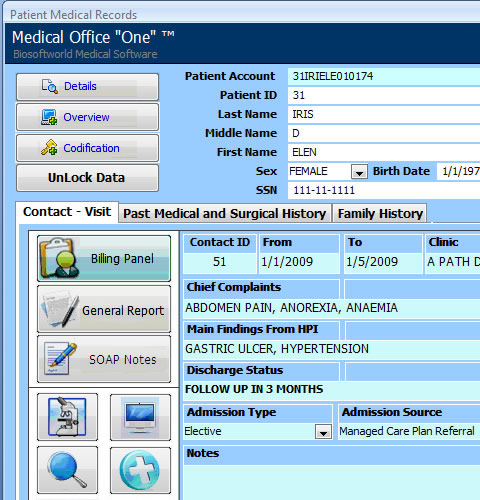This screenshot has height=500, width=480.
Task: Click the Notes label header
Action: tap(203, 453)
